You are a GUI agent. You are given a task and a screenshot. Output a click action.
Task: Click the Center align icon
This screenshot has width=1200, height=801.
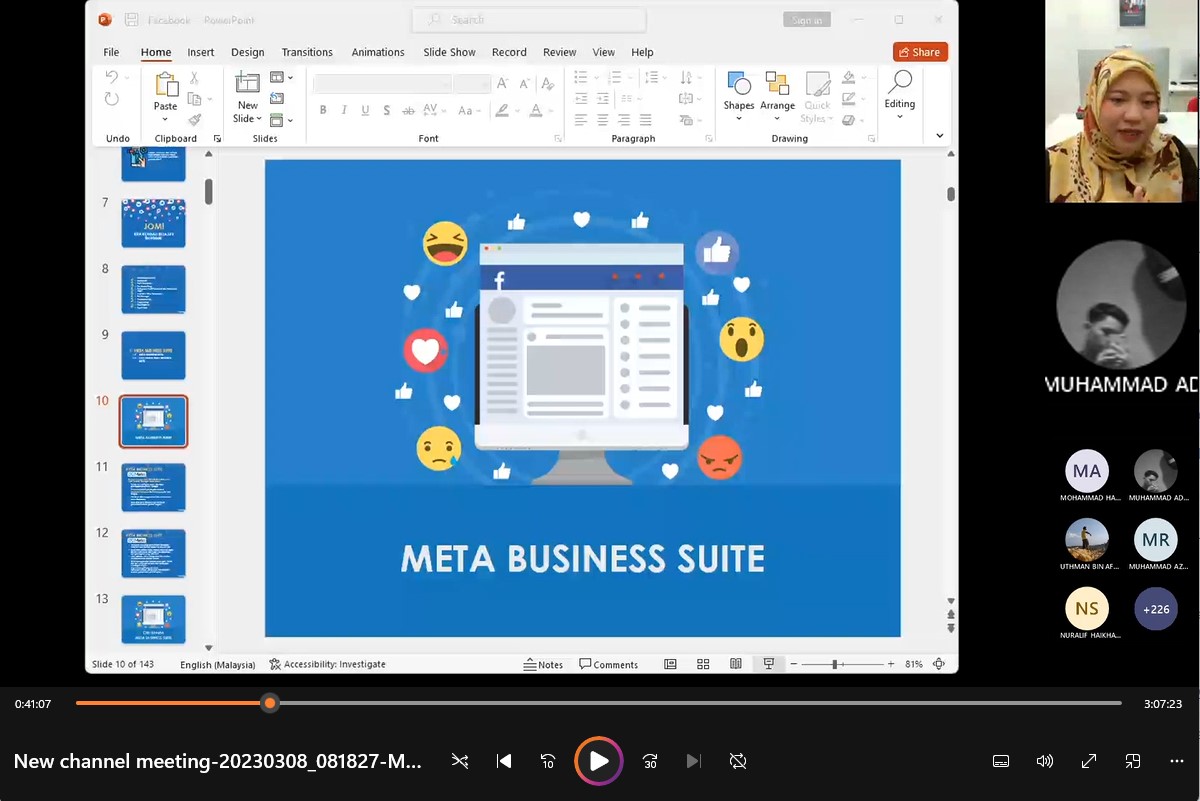602,120
